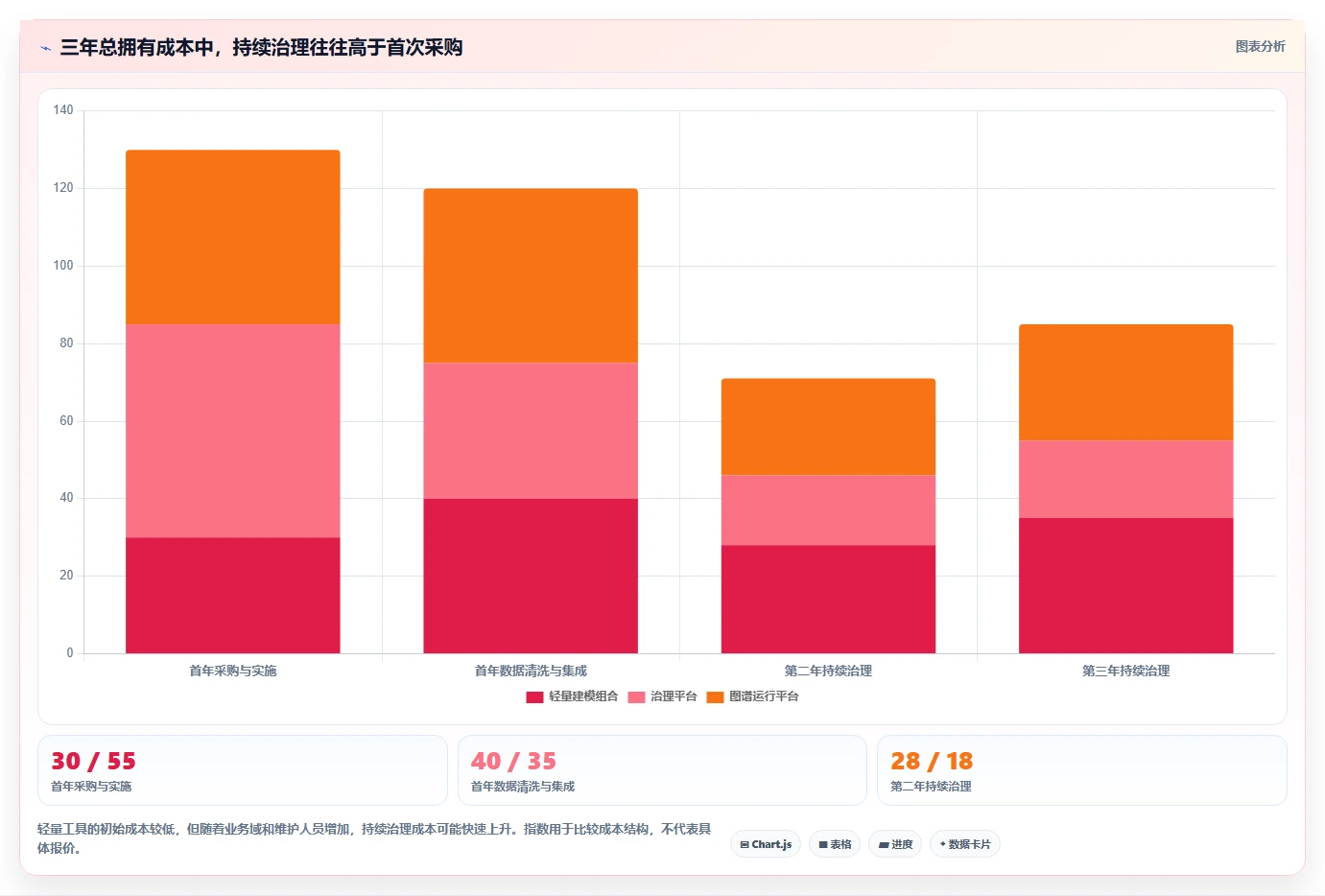Viewport: 1325px width, 896px height.
Task: Click the pink segment of the 第二年持续治理 bar
Action: tap(828, 510)
